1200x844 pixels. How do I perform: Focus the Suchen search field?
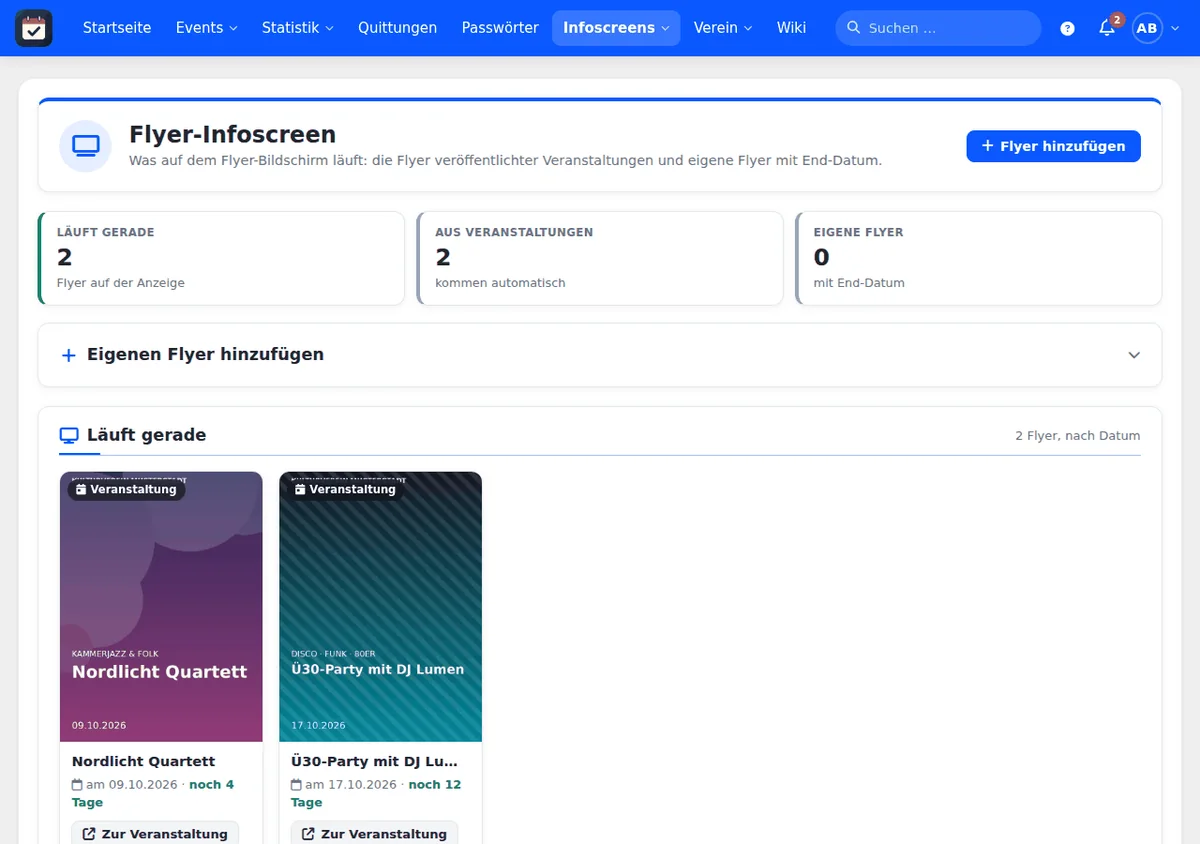point(938,28)
